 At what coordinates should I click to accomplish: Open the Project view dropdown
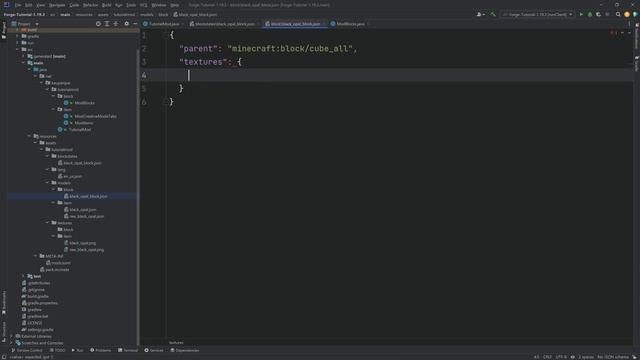pos(25,24)
